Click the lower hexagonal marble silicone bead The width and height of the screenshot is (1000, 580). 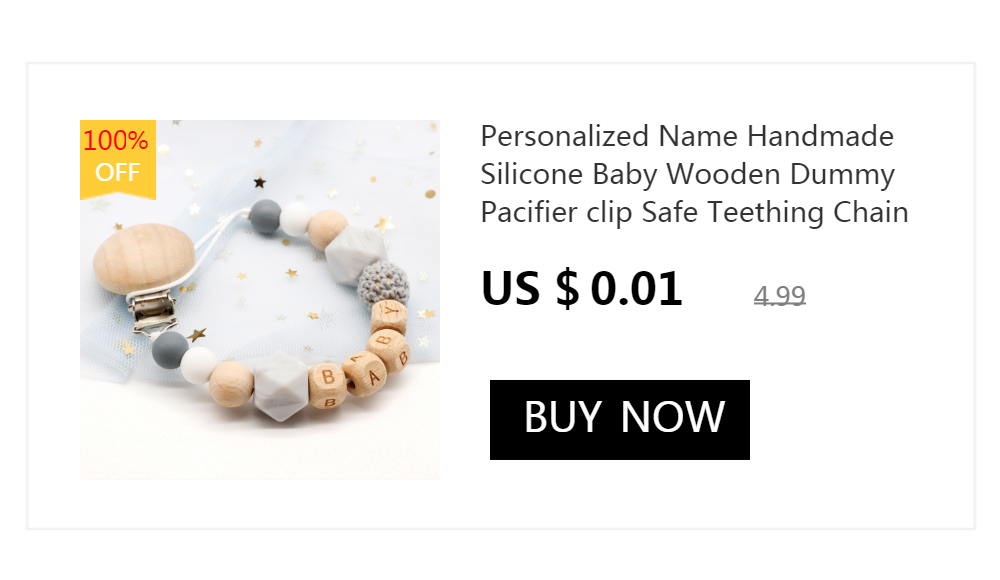coord(281,385)
